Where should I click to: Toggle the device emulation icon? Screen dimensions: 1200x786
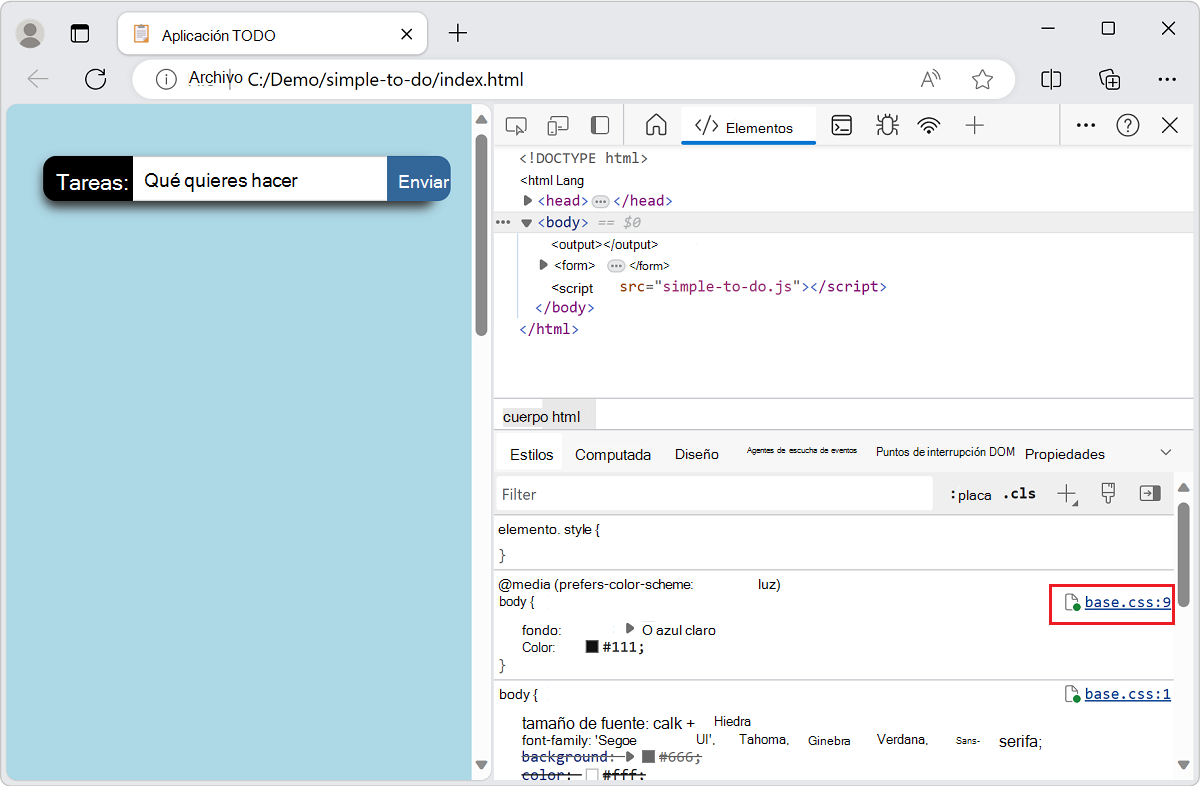tap(557, 125)
